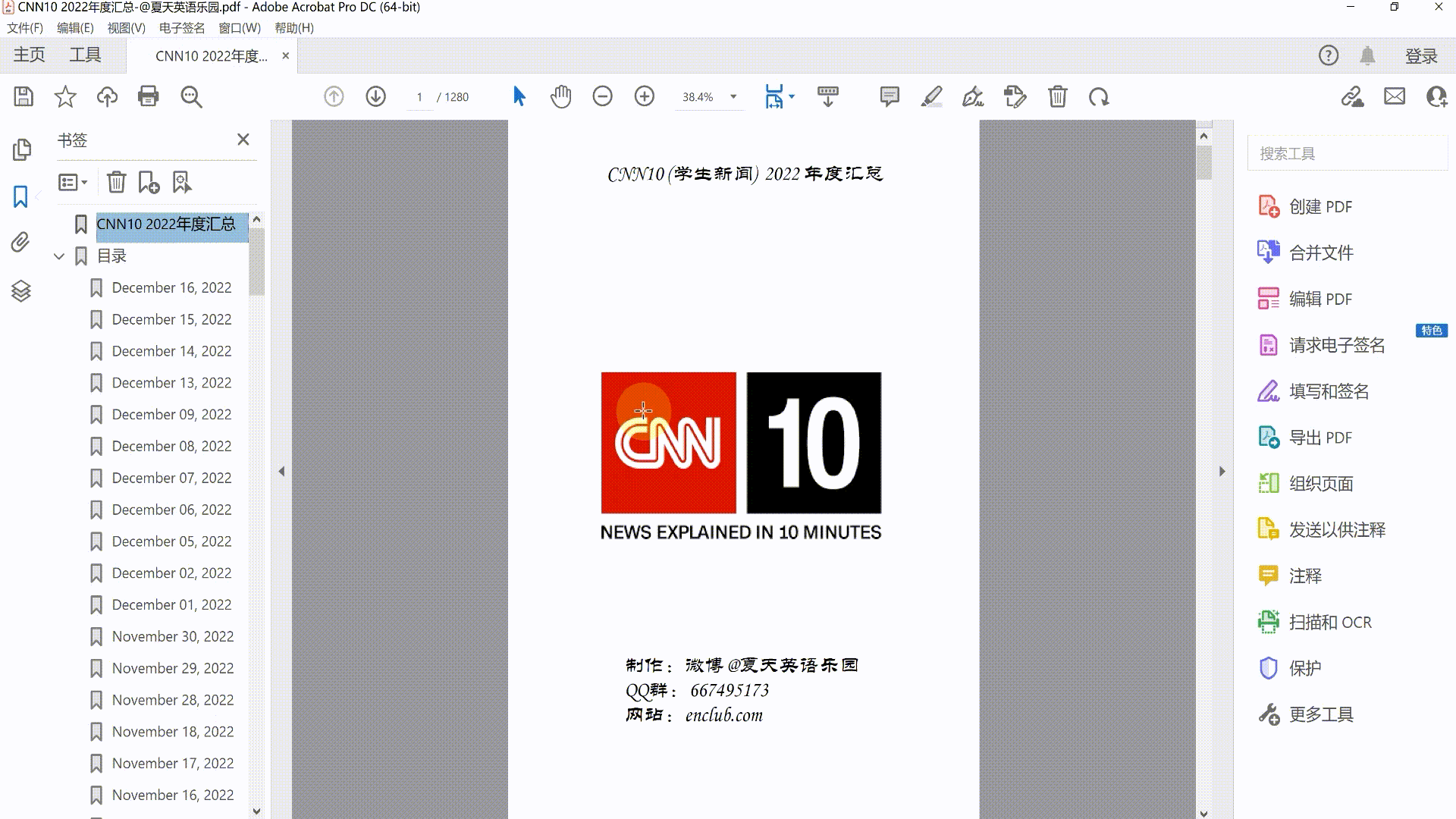Open 帮助(H) menu

coord(294,28)
